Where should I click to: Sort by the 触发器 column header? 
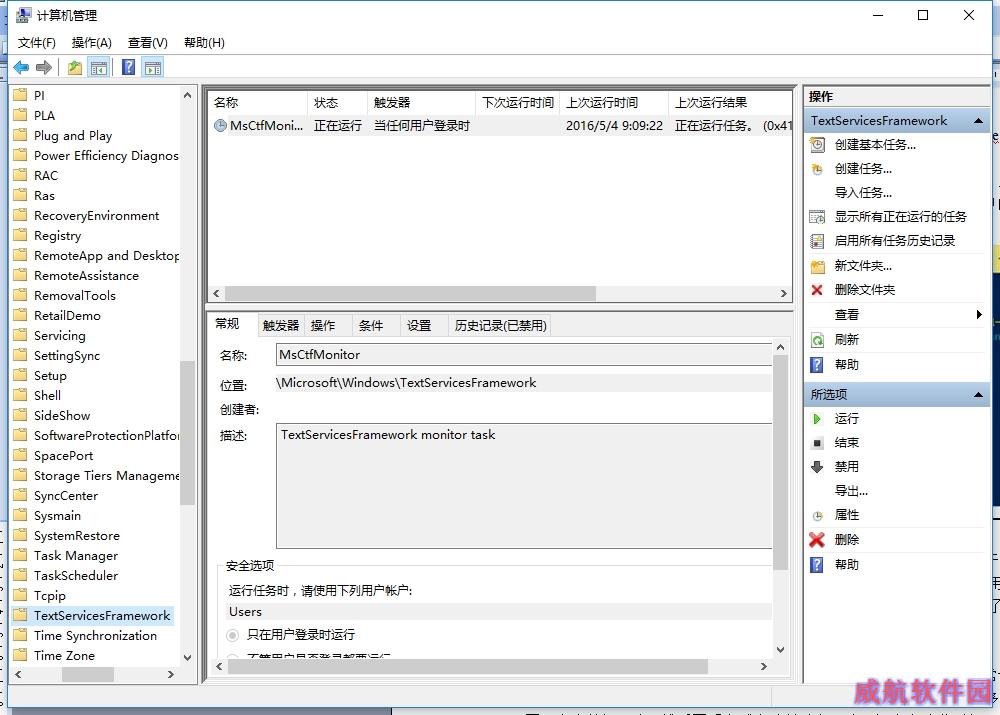pos(422,103)
